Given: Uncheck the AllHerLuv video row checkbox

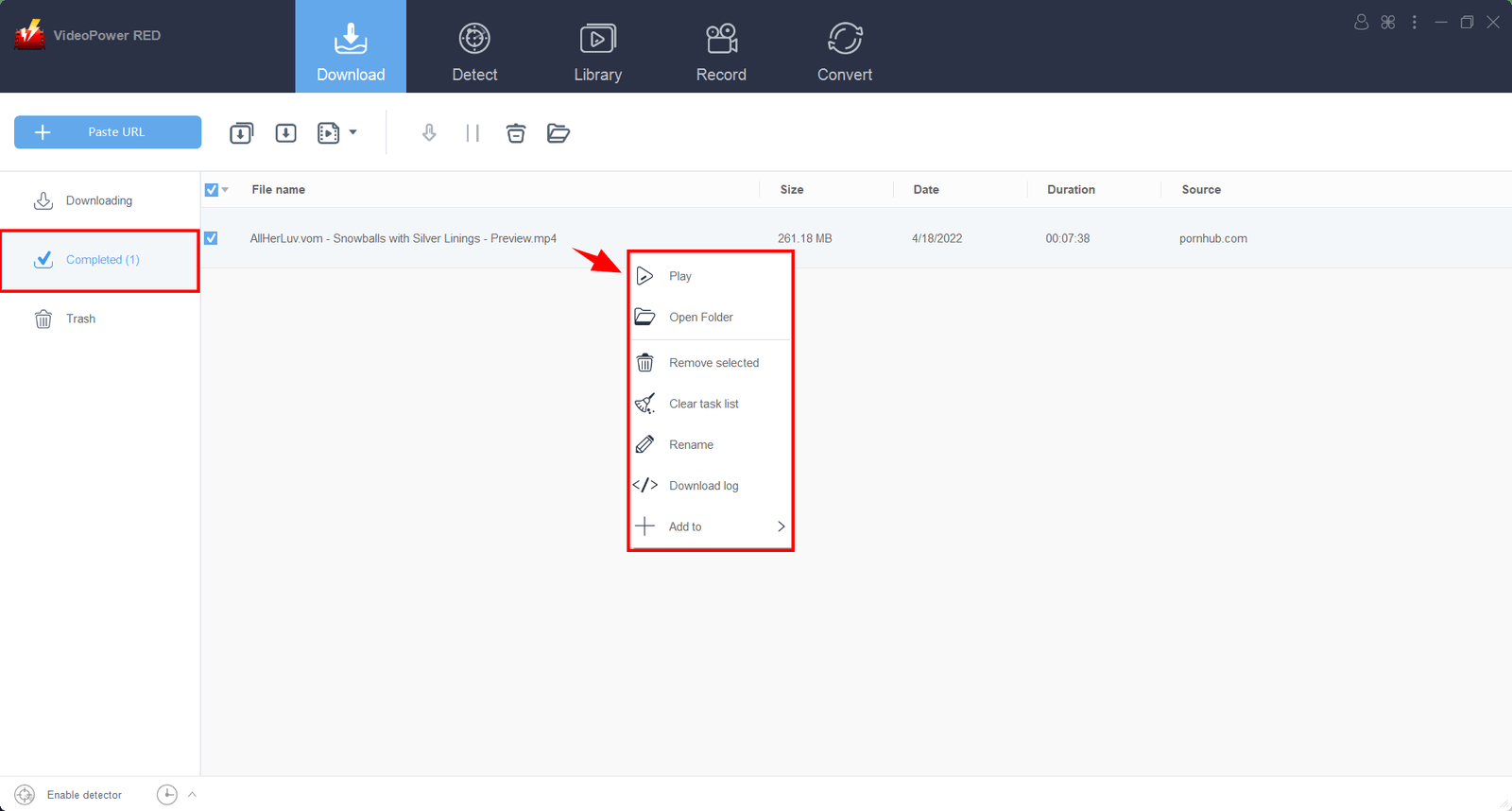Looking at the screenshot, I should 211,238.
